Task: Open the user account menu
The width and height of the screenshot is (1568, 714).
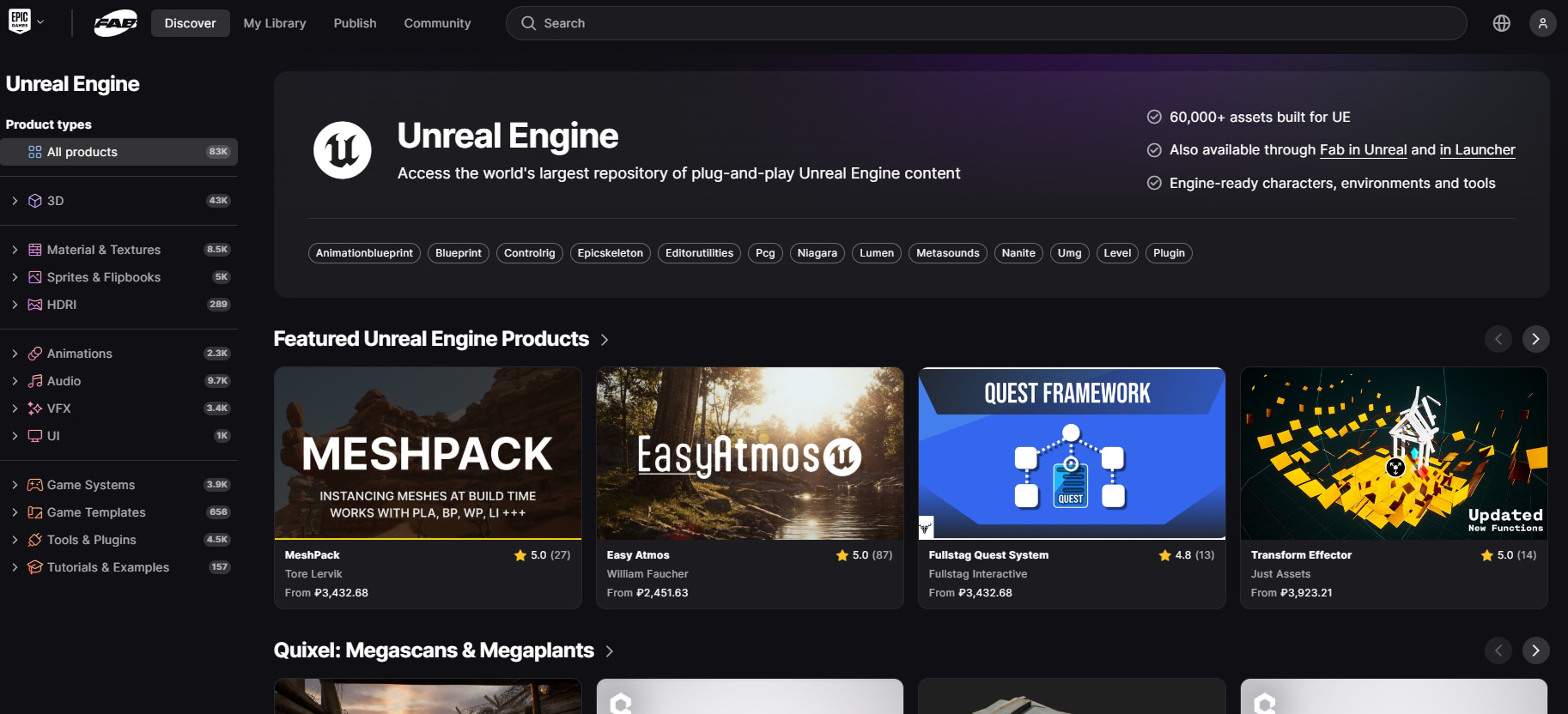Action: pos(1542,23)
